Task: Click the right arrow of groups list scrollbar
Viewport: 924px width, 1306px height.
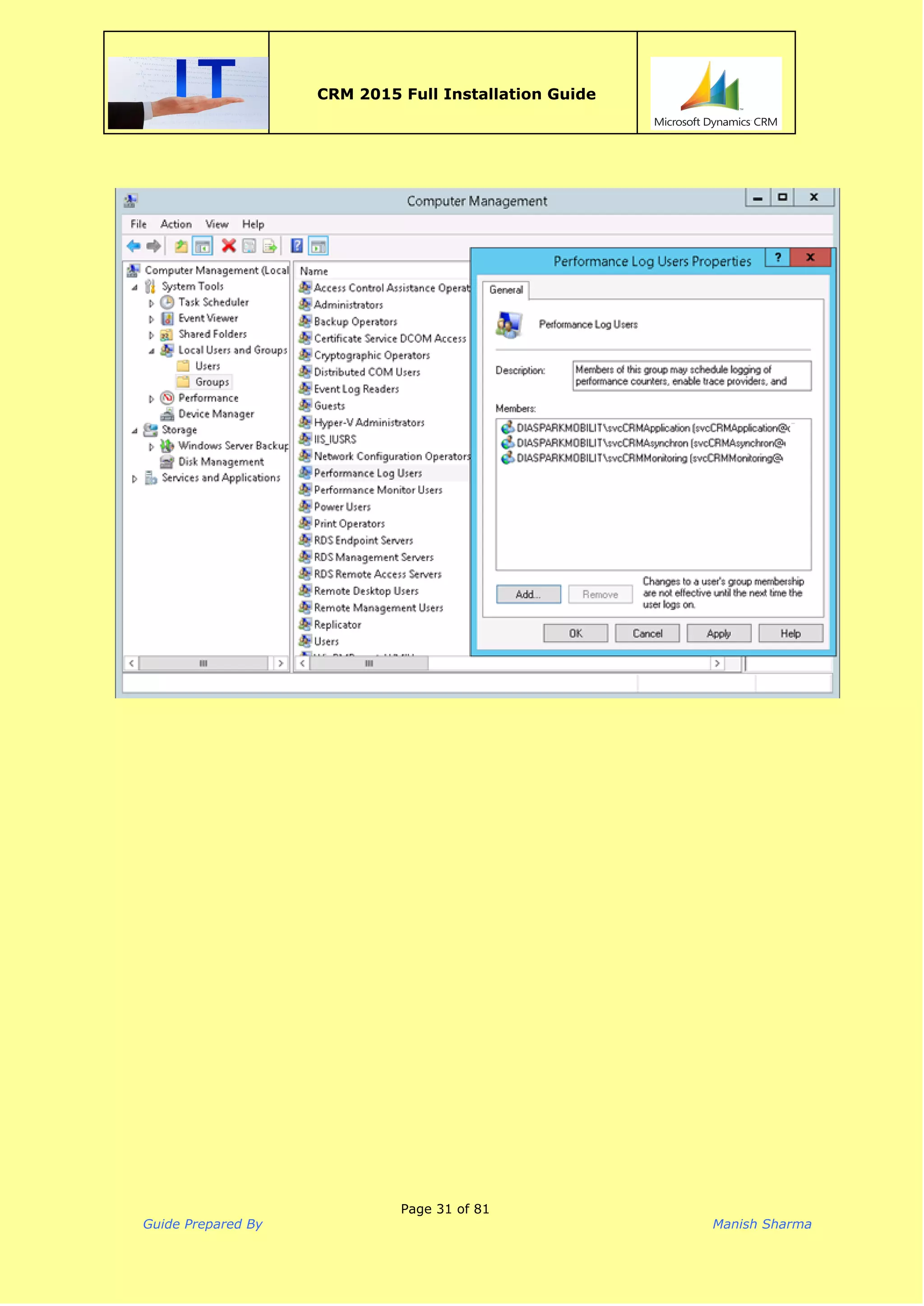Action: click(x=718, y=664)
